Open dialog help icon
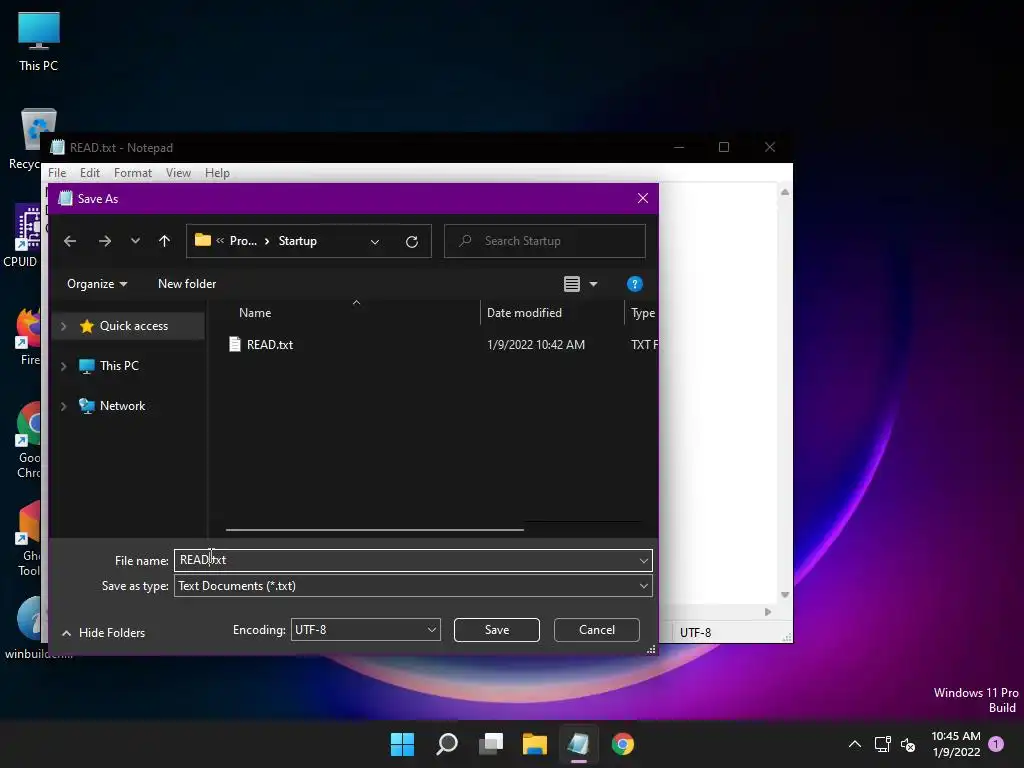Screen dimensions: 1024x768 635,284
